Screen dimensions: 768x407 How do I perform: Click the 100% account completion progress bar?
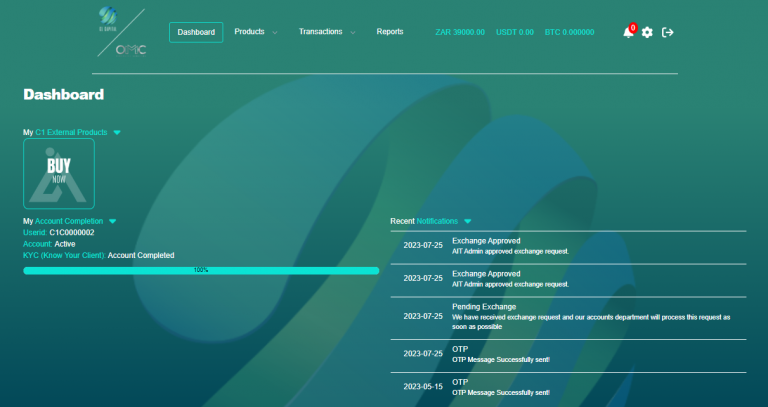pyautogui.click(x=201, y=270)
